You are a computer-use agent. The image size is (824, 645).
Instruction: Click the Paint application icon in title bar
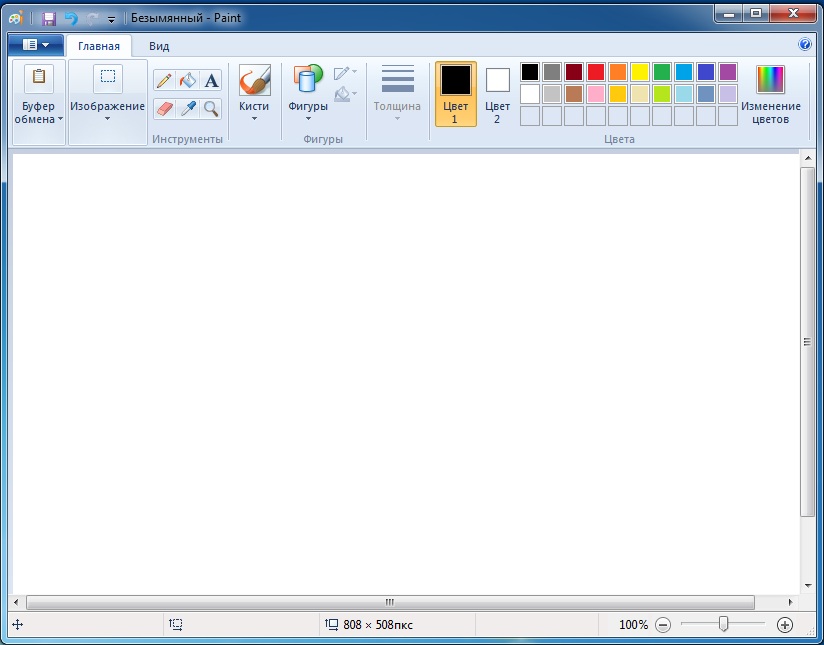pyautogui.click(x=16, y=18)
